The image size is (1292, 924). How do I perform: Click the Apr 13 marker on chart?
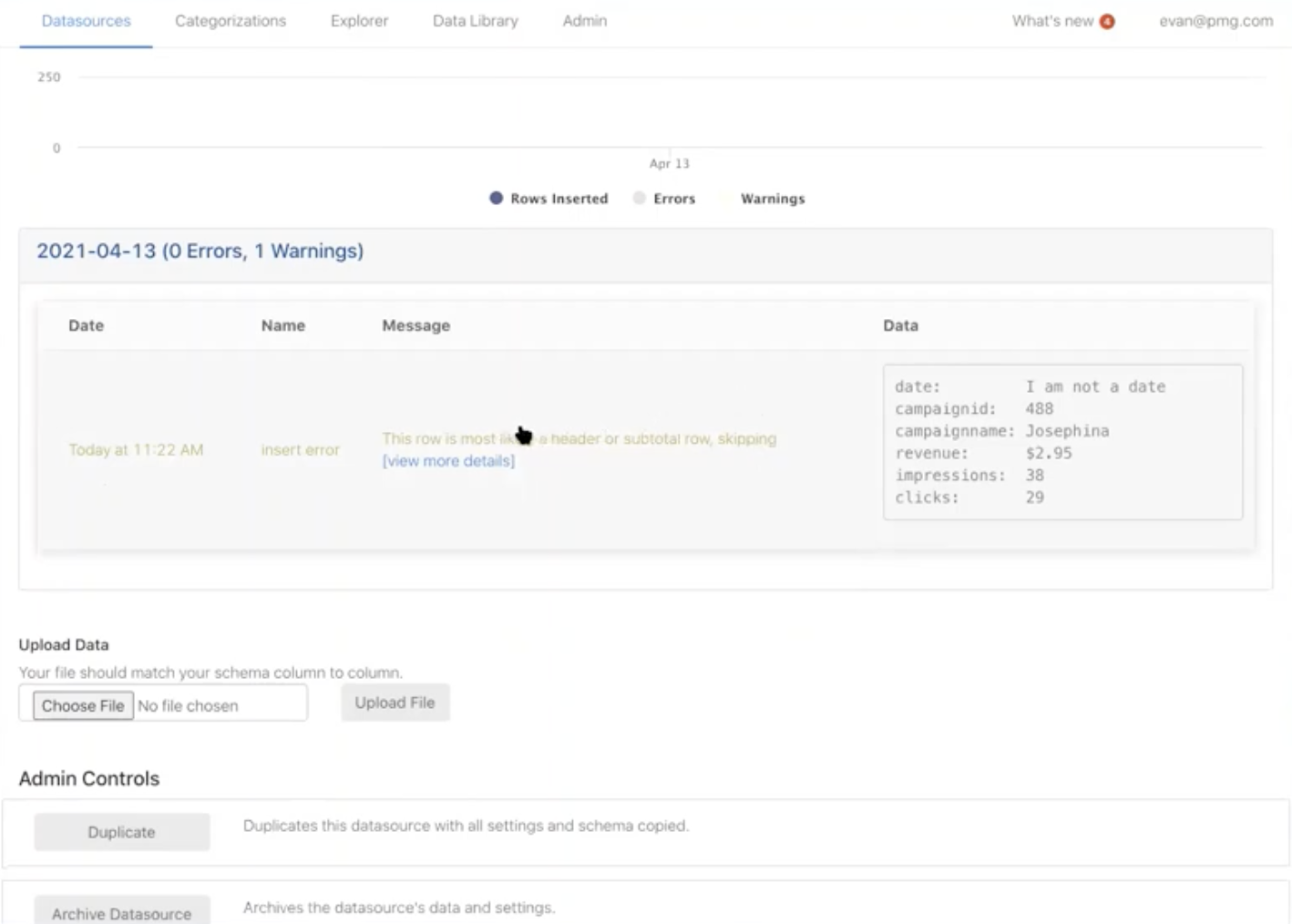point(669,163)
